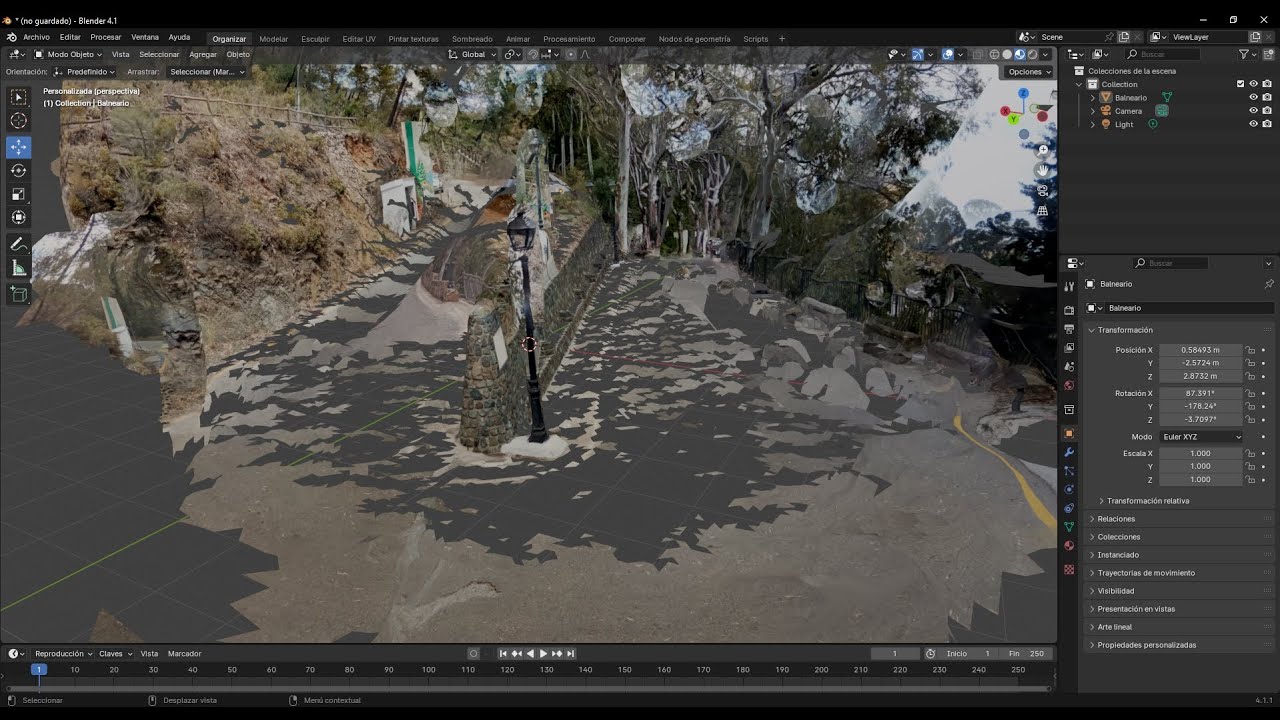Select the Add Cube tool
Image resolution: width=1280 pixels, height=720 pixels.
(x=19, y=294)
